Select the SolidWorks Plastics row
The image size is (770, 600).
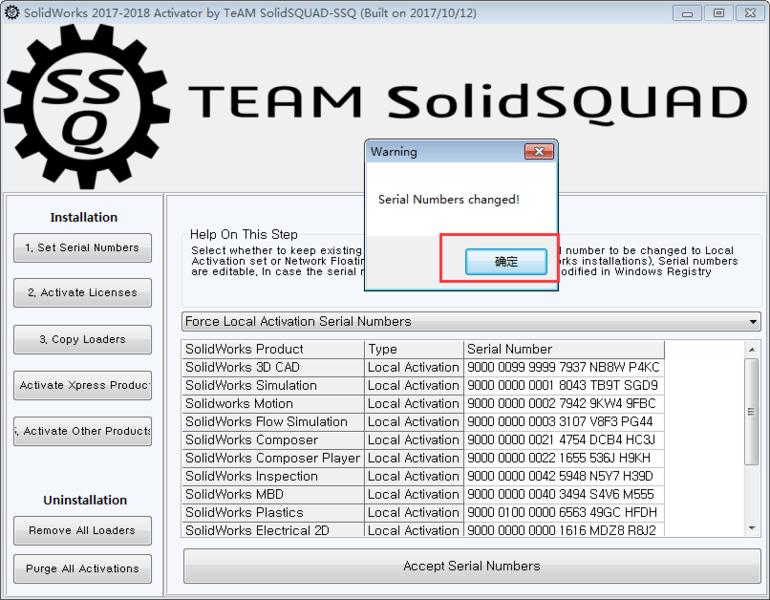pyautogui.click(x=423, y=513)
